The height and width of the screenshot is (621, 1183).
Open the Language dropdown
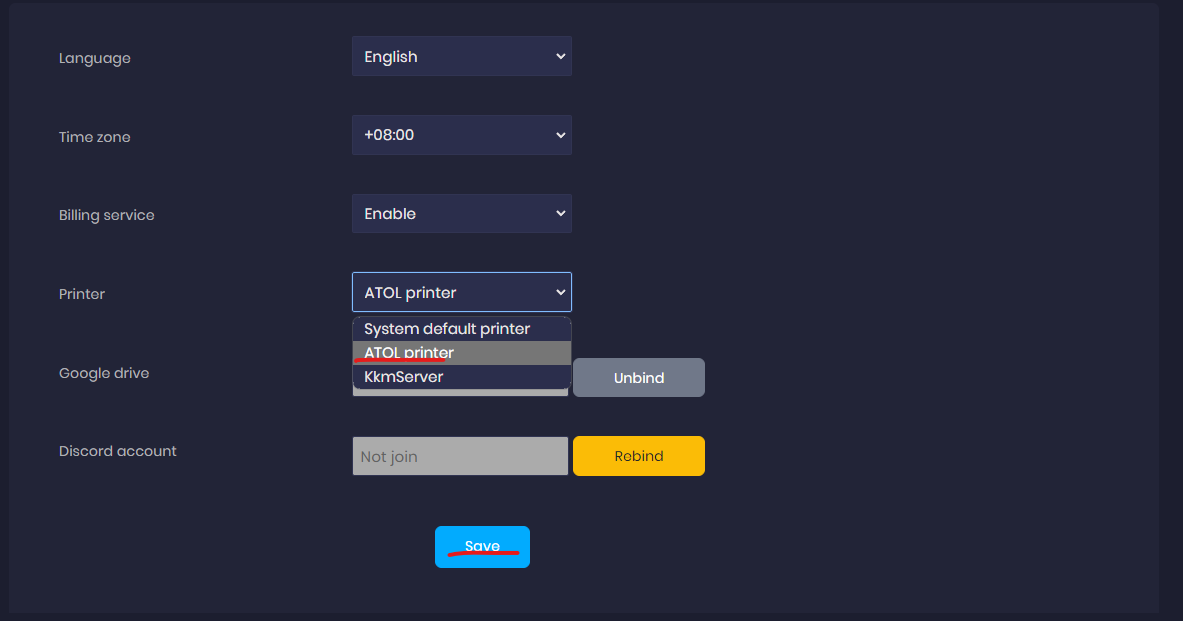click(x=461, y=57)
